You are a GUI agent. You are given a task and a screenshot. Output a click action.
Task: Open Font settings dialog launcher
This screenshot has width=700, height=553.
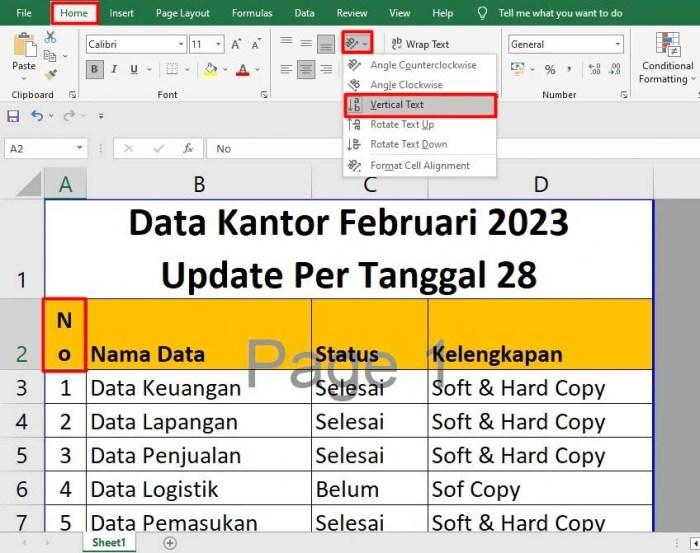point(264,95)
